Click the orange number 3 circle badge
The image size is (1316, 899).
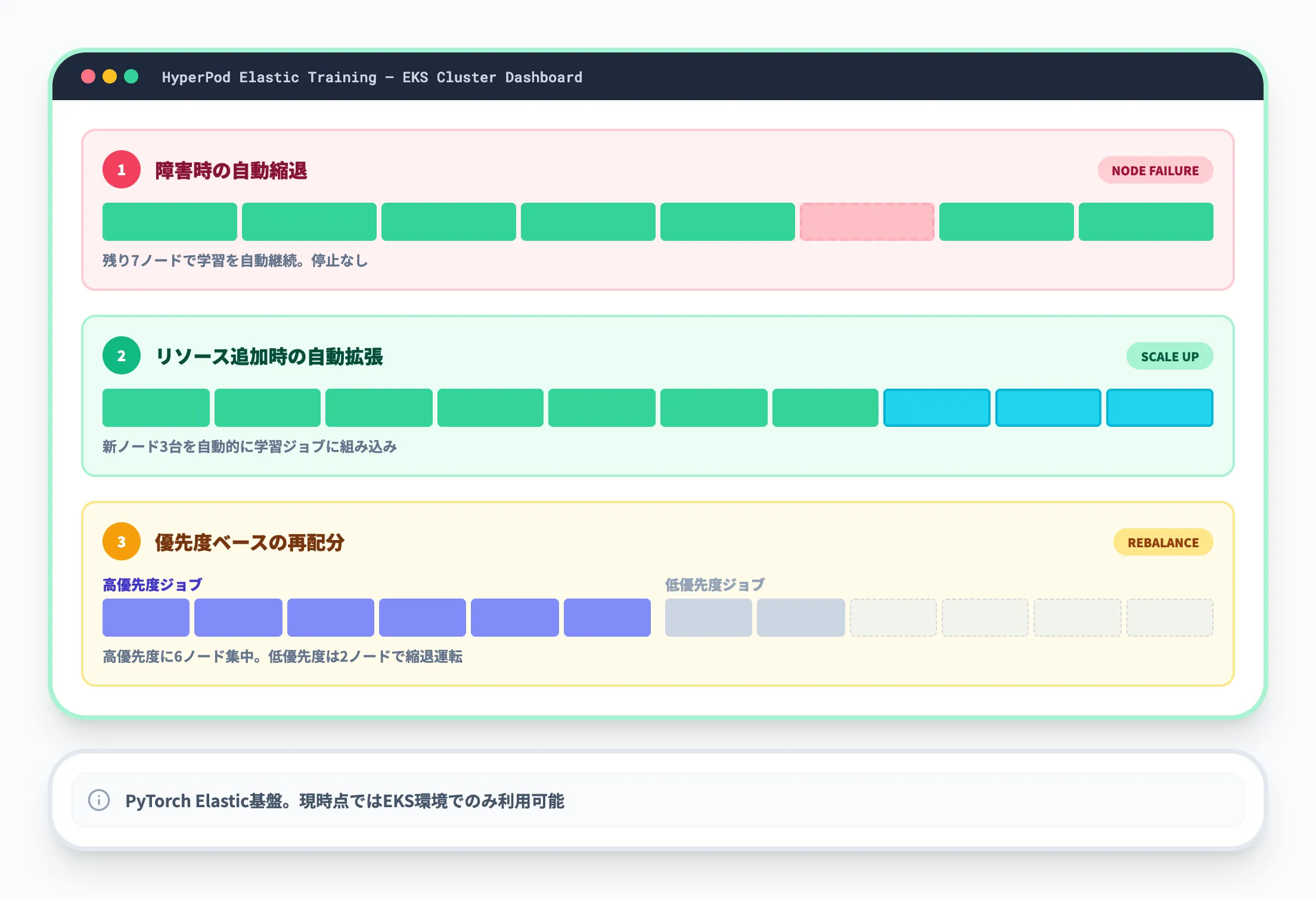click(x=122, y=542)
